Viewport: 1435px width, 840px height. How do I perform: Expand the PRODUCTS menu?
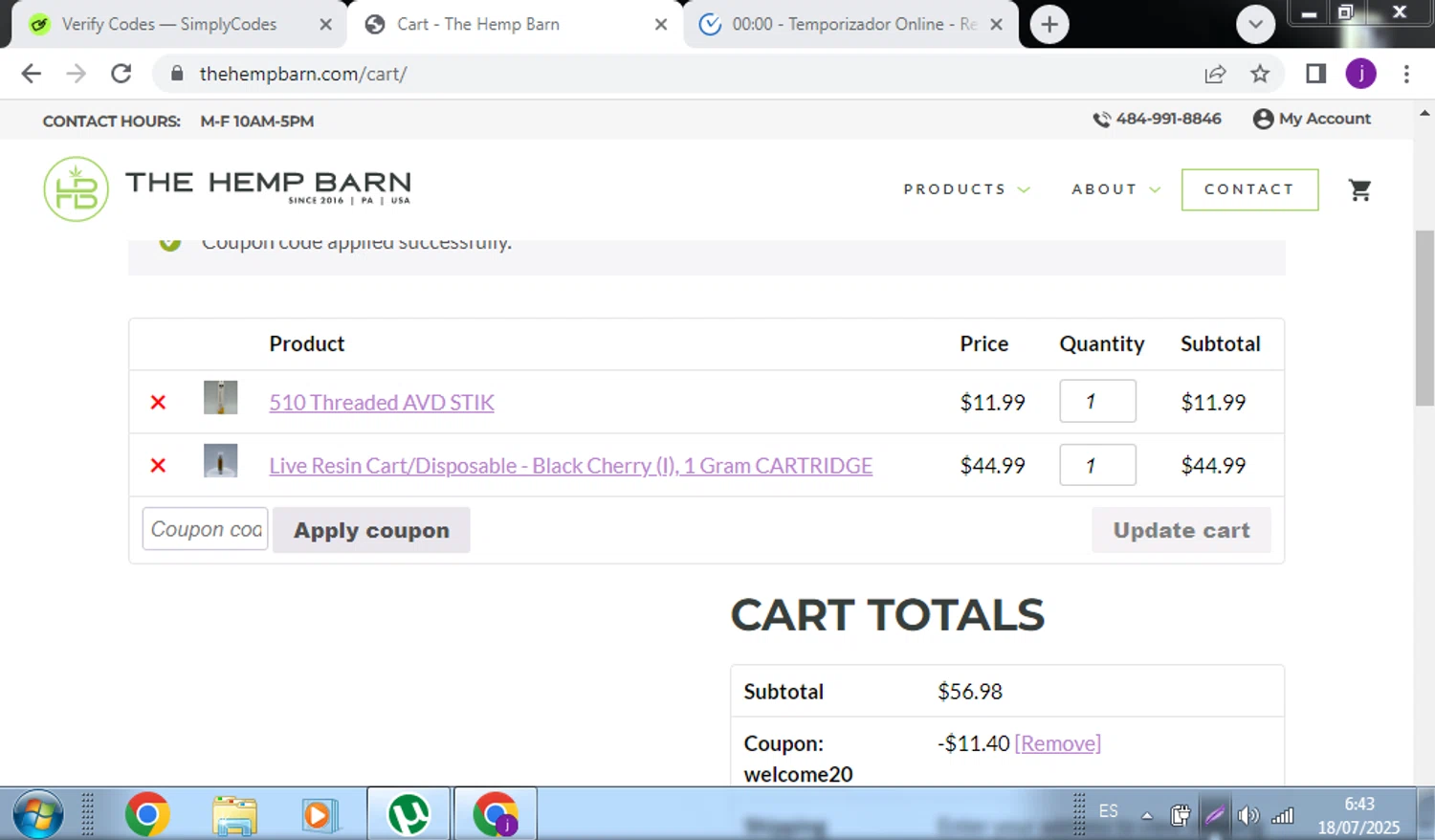pyautogui.click(x=966, y=189)
